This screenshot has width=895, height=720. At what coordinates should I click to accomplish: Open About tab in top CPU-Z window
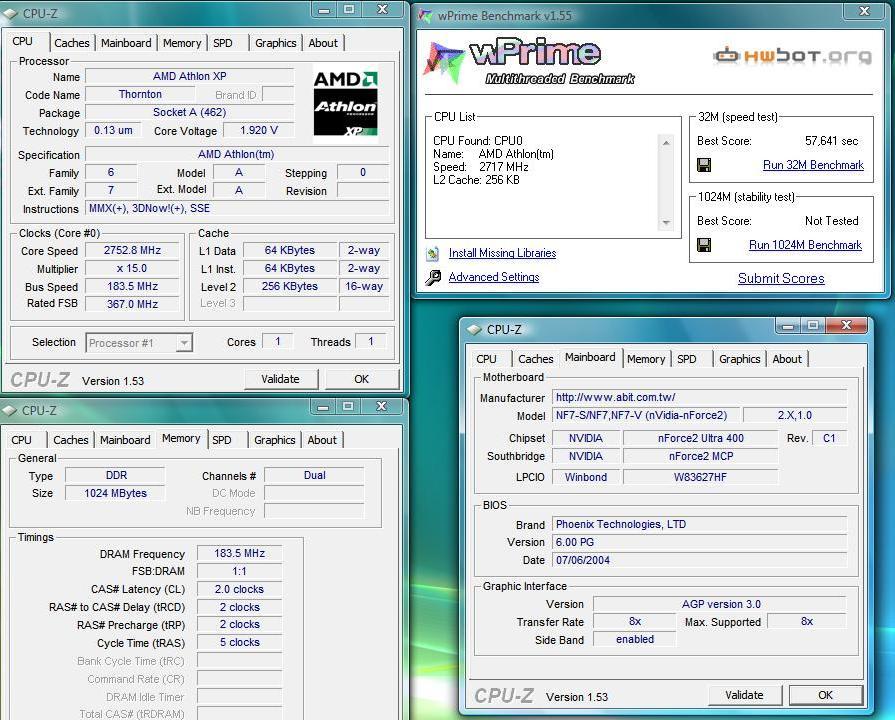(323, 43)
